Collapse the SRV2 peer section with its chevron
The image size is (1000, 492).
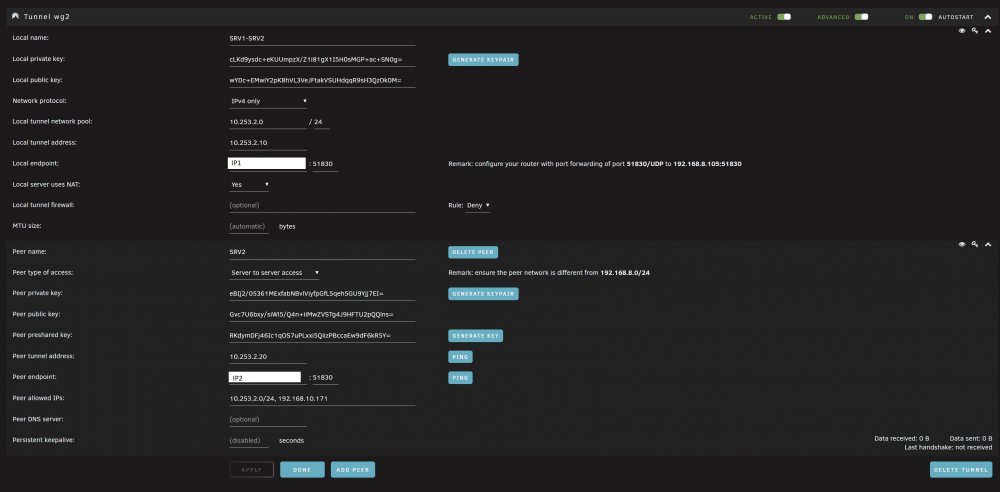pyautogui.click(x=988, y=244)
